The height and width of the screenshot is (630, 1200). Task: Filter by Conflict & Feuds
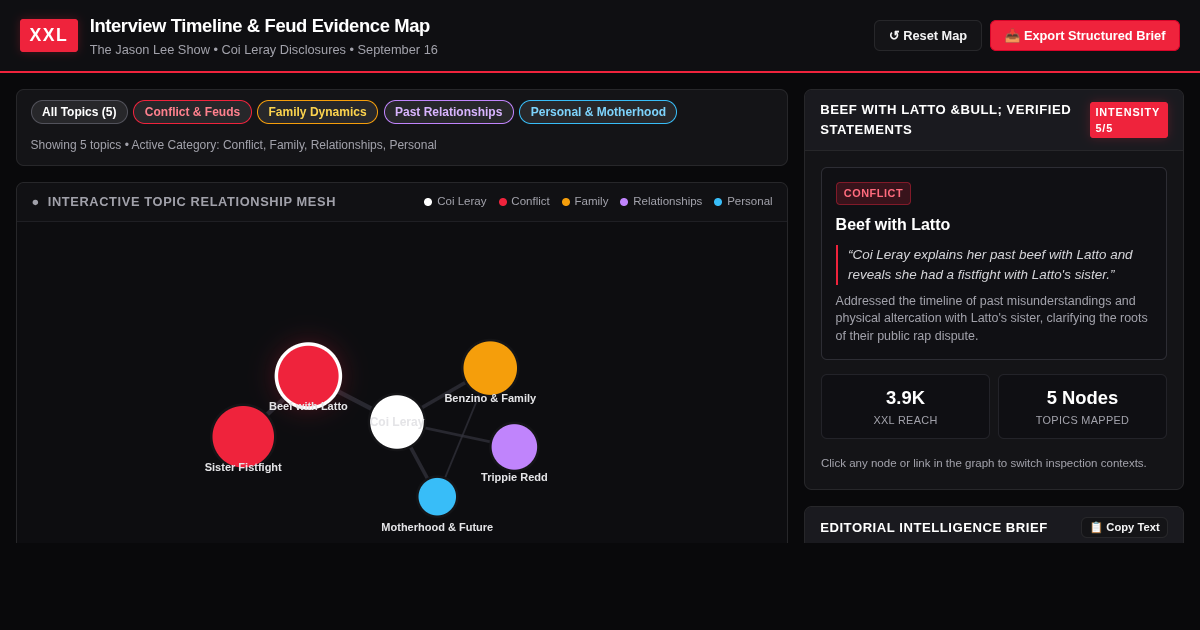point(192,112)
